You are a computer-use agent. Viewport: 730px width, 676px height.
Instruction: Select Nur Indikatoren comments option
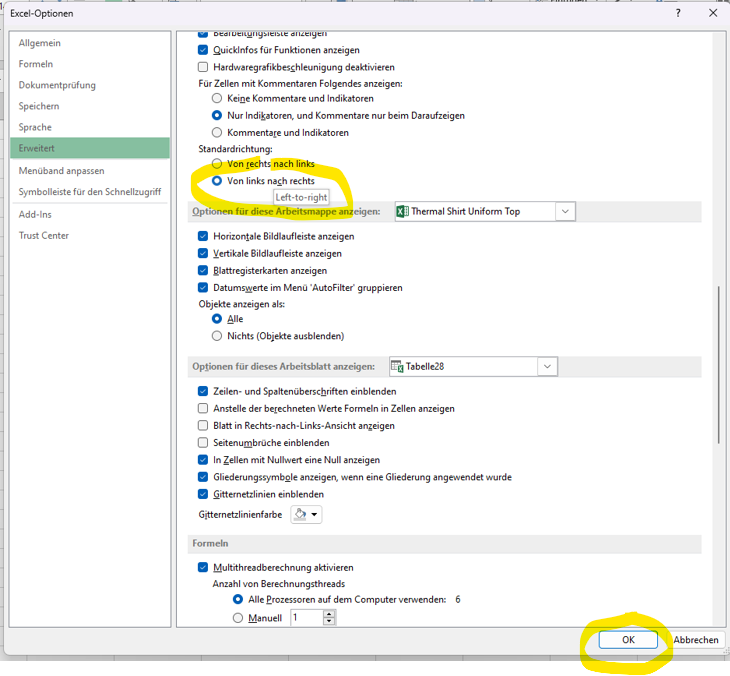tap(217, 115)
